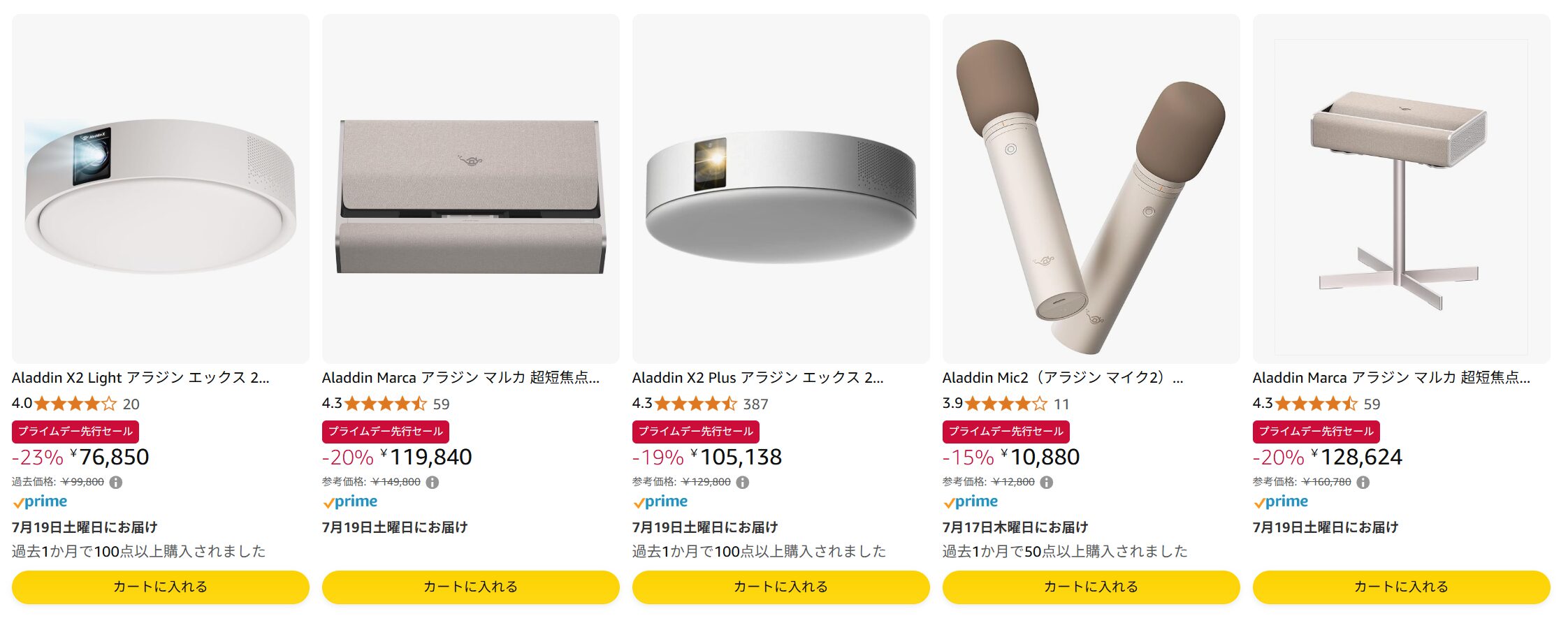Click info icon beside ¥129,800 reference price

coord(743,482)
